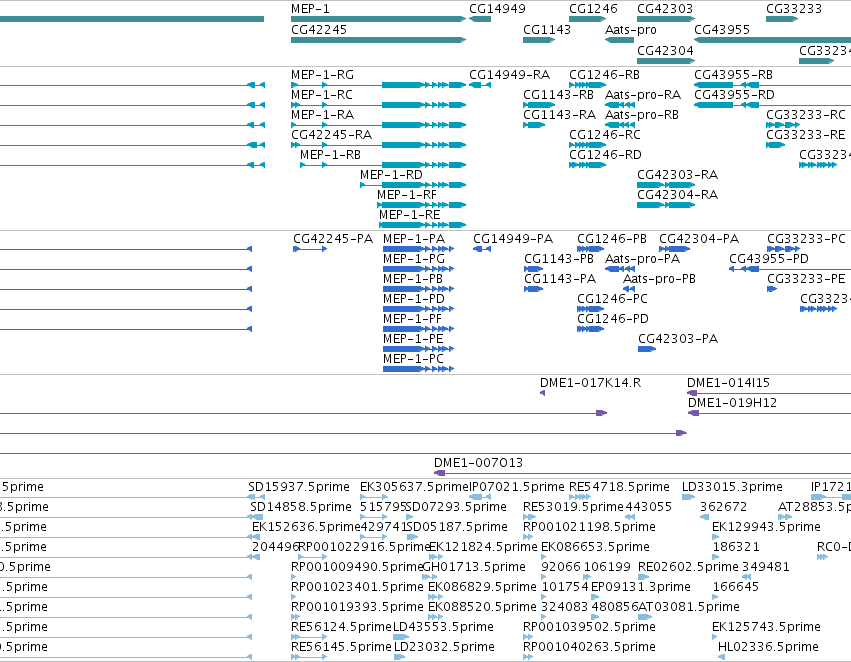This screenshot has height=662, width=851.
Task: Select transcript CG14949-RA
Action: pos(510,75)
